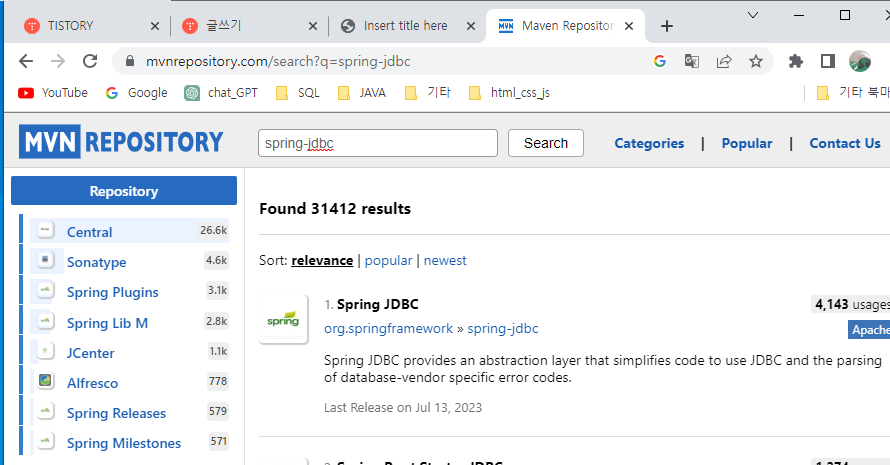Filter by Spring Releases repository
The height and width of the screenshot is (465, 890).
[x=116, y=413]
